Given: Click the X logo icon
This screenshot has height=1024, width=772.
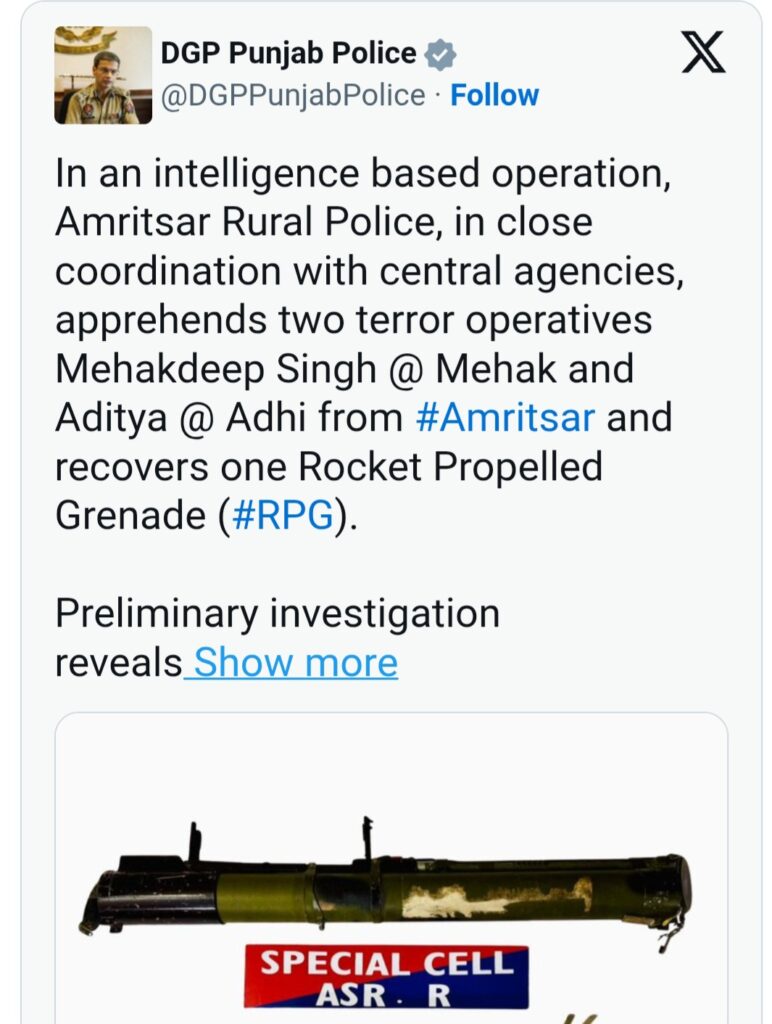Looking at the screenshot, I should click(703, 52).
